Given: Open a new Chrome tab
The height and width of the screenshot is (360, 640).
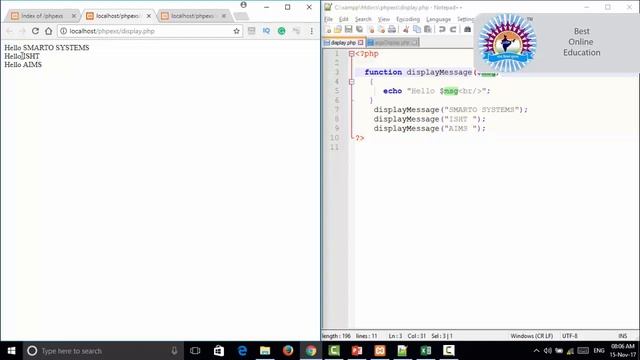Looking at the screenshot, I should pos(241,16).
